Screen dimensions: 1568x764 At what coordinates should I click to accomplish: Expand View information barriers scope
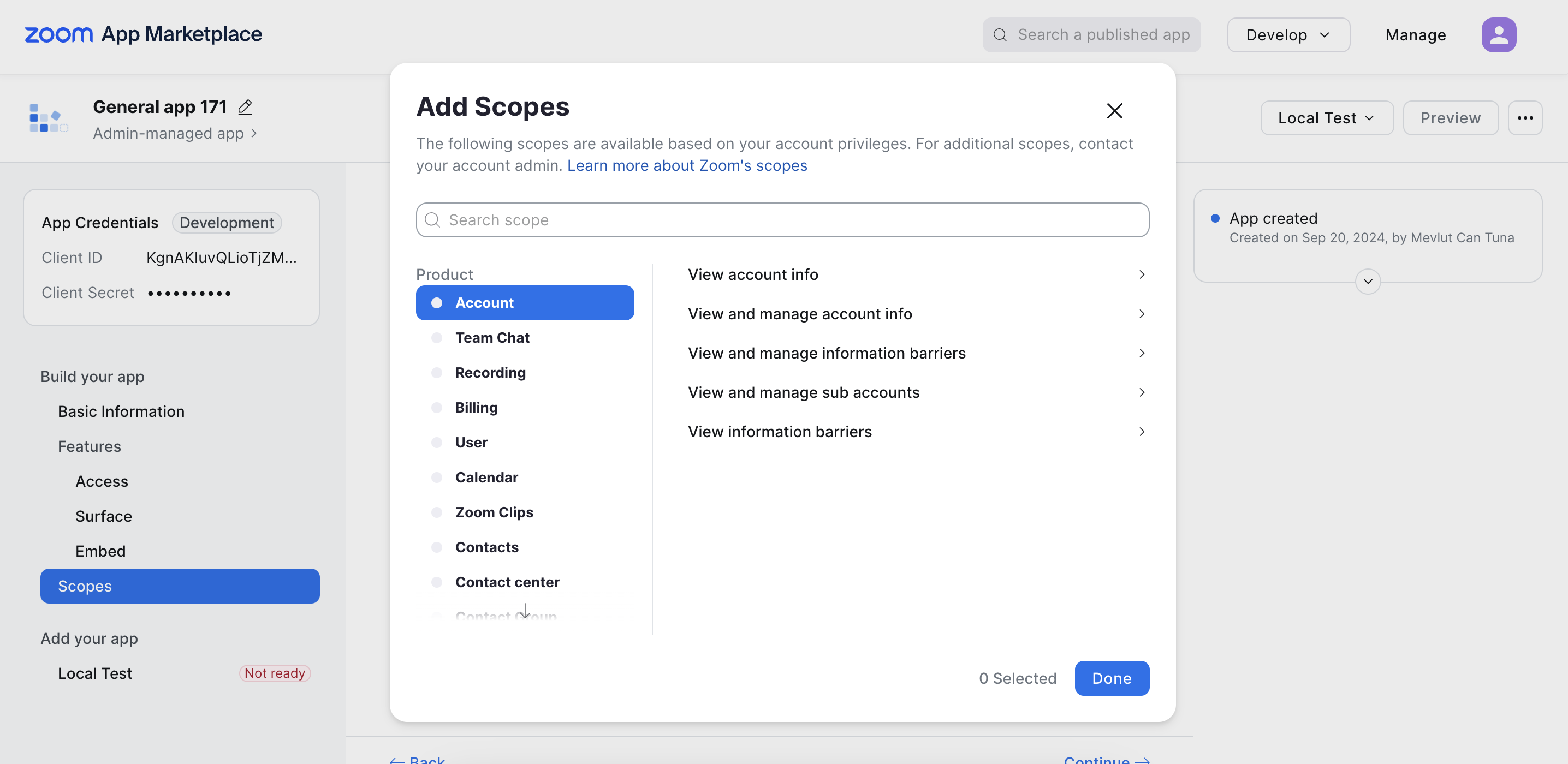[918, 432]
